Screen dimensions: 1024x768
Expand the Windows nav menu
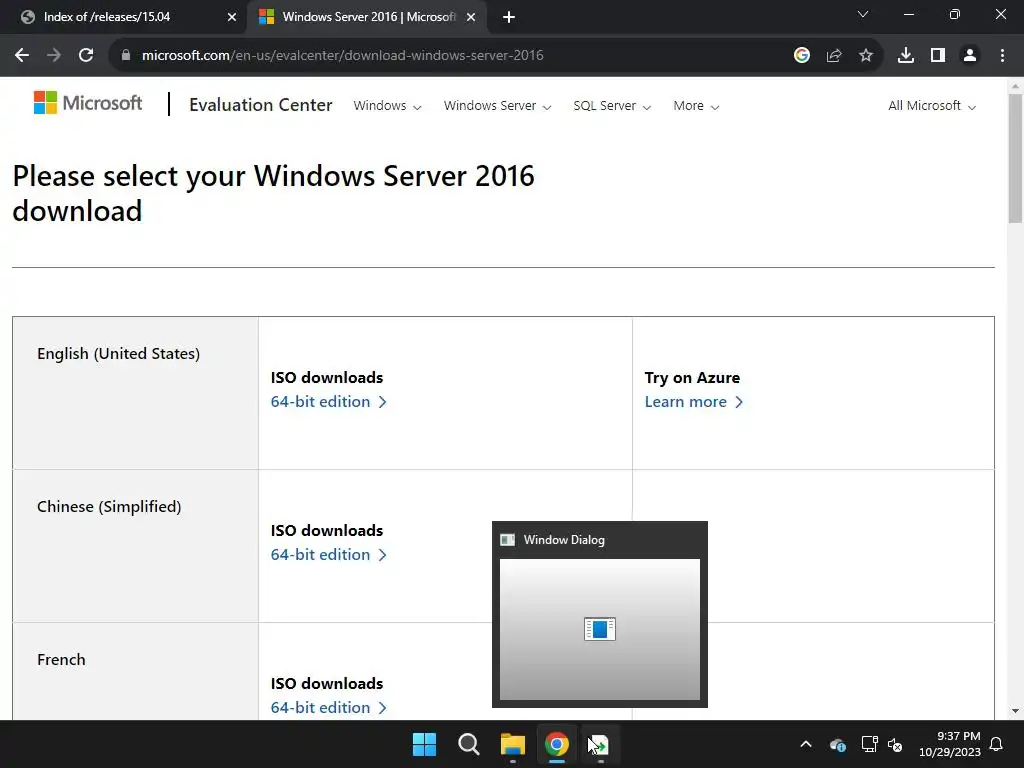tap(387, 106)
